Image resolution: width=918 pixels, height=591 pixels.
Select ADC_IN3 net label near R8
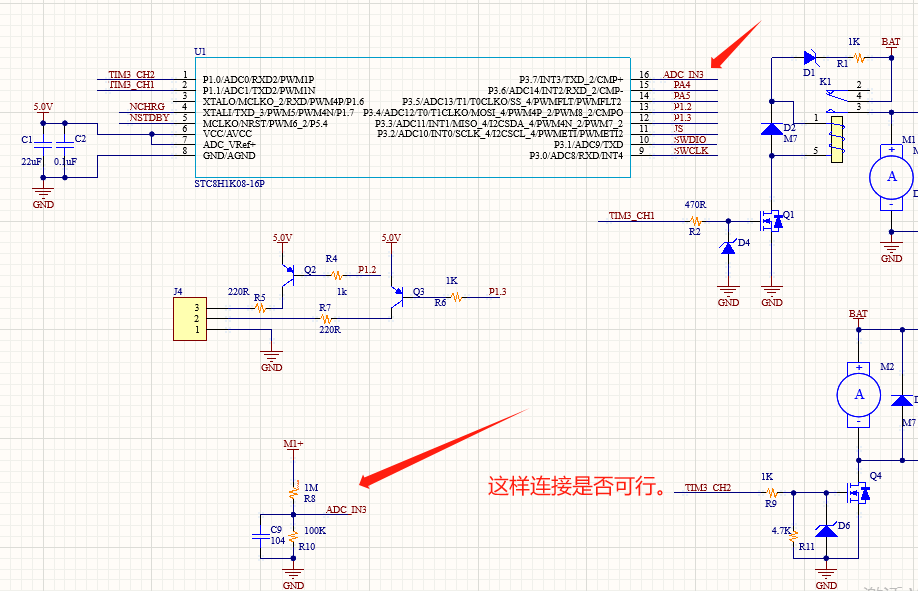(346, 510)
